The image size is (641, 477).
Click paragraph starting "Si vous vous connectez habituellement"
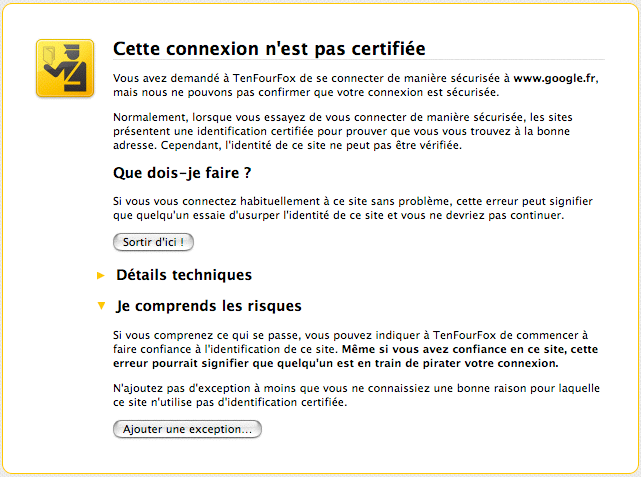(x=353, y=208)
